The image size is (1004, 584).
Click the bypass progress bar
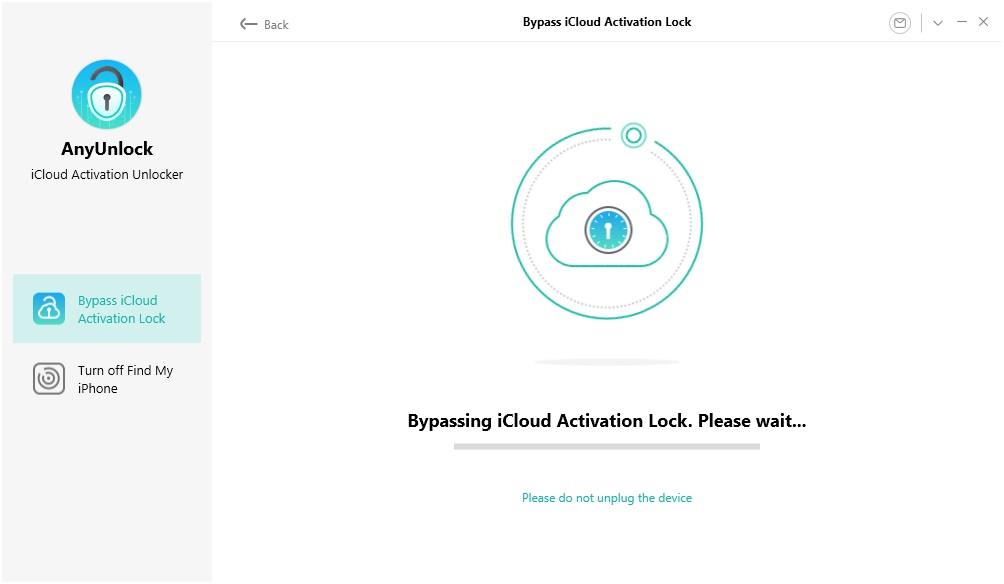coord(606,447)
